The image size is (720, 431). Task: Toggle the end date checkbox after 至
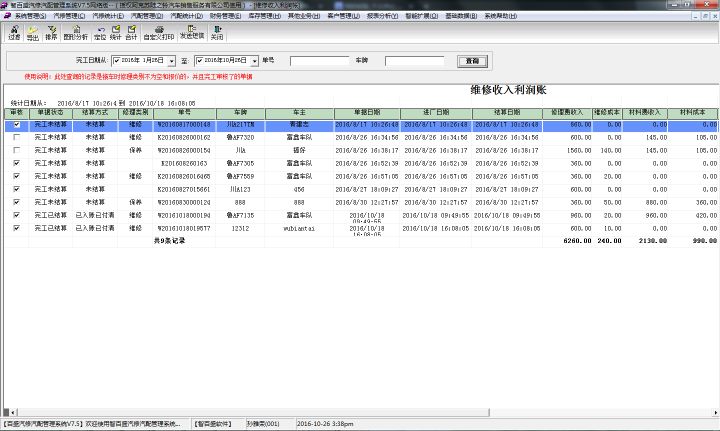(200, 61)
